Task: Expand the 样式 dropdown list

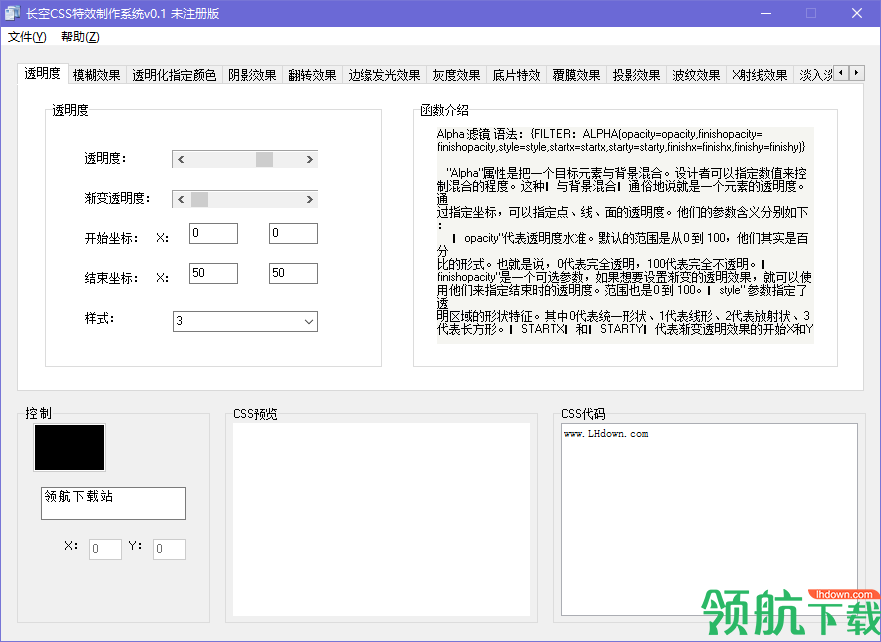Action: (308, 322)
